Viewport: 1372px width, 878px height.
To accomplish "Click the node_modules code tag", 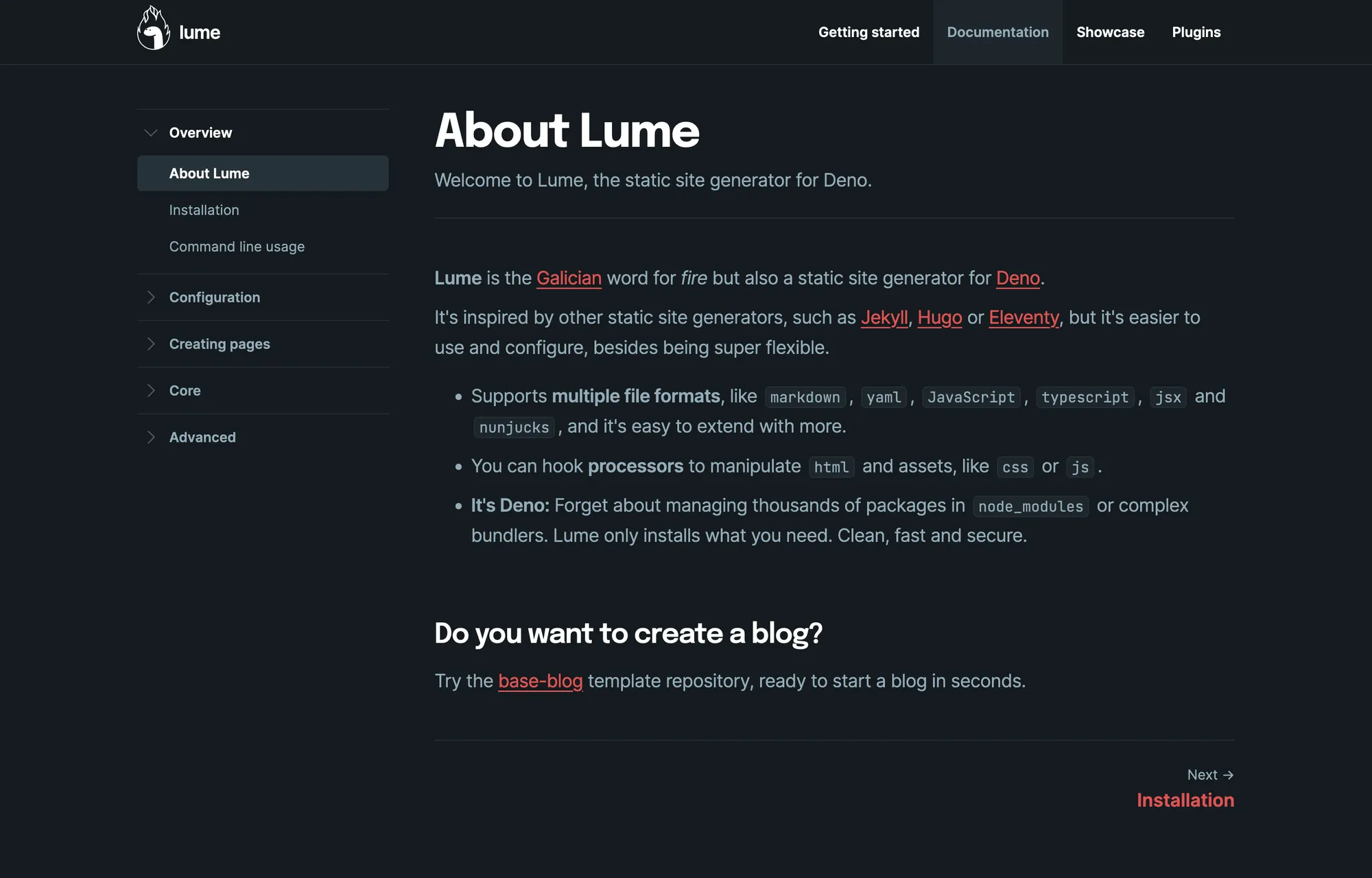I will 1030,506.
